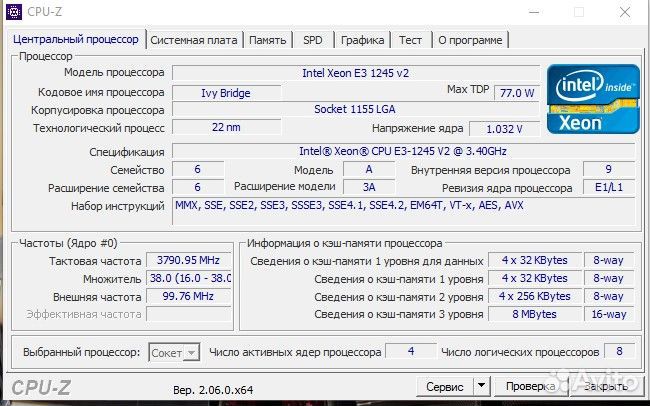Click the instruction set field listing MMX, SSE
Viewport: 650px width, 406px height.
(403, 212)
